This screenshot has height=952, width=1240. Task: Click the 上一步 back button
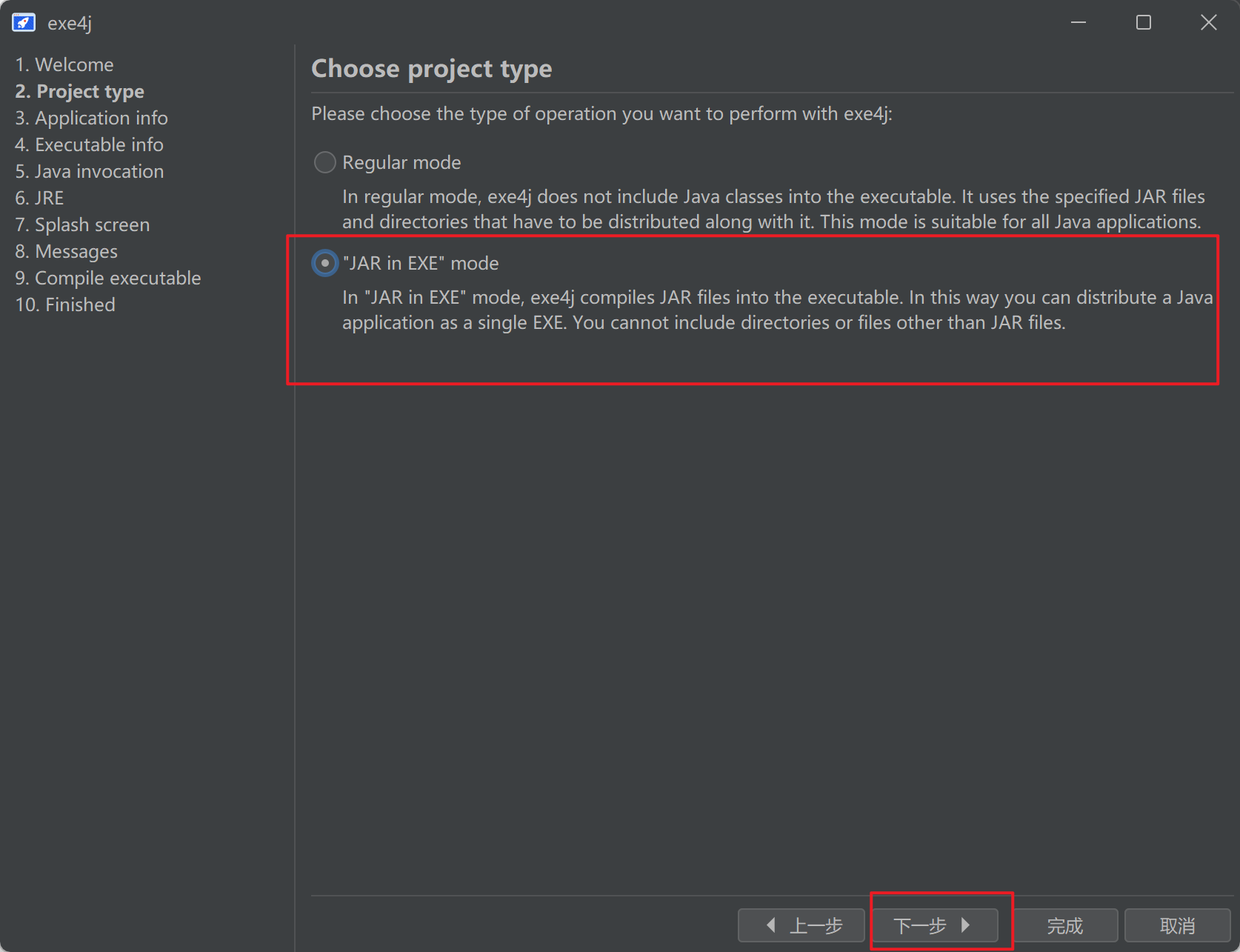point(801,925)
